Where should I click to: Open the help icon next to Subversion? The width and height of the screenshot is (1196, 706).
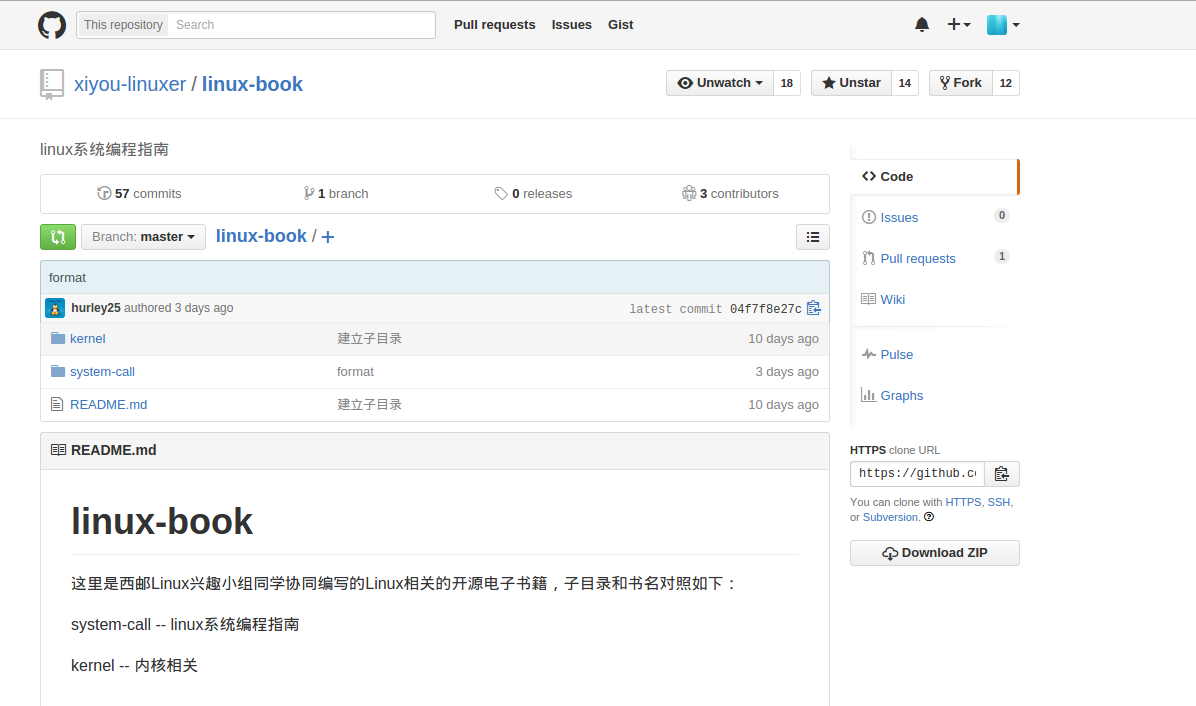point(928,517)
